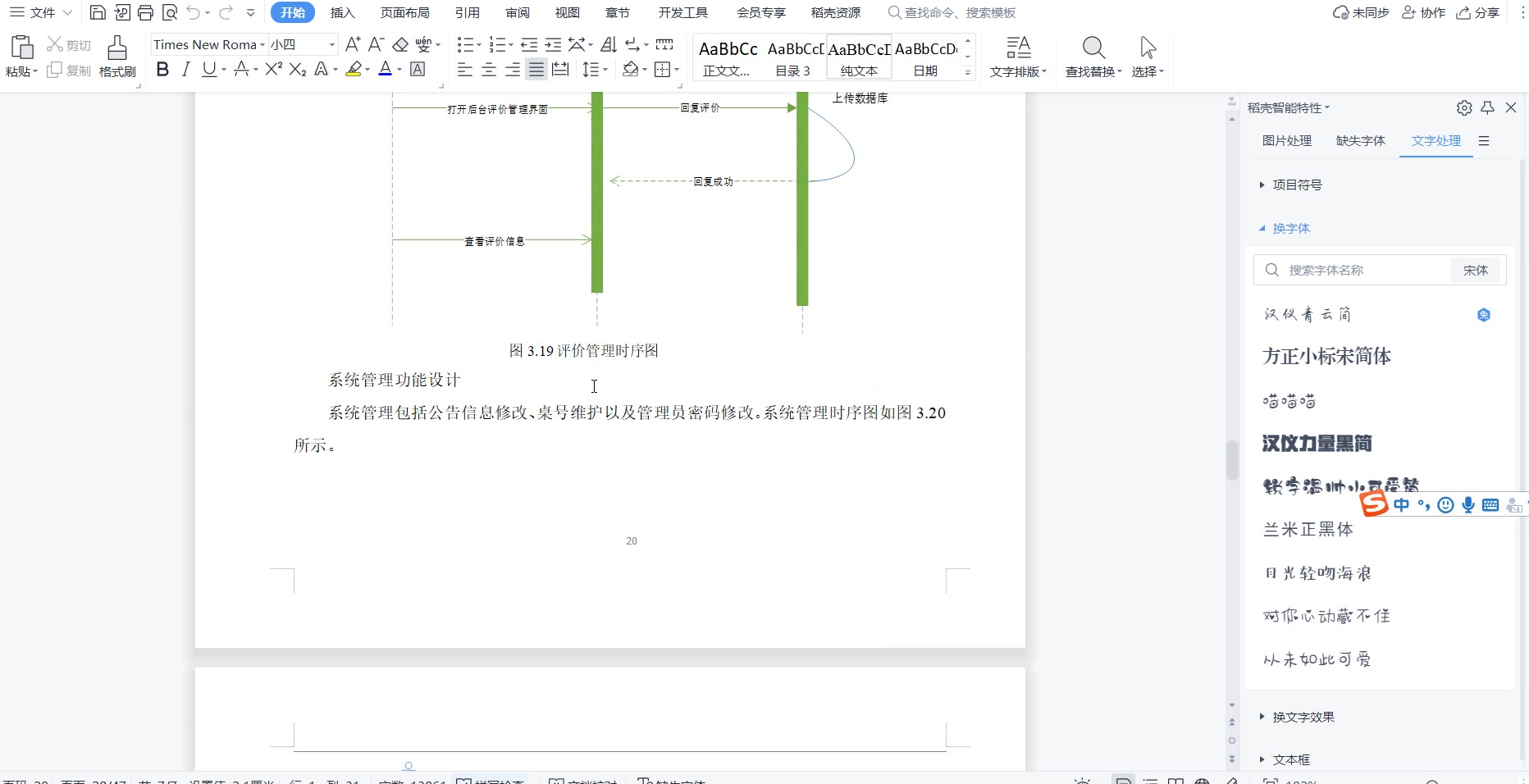Pin the 稻壳智能特性 side panel

coord(1487,107)
